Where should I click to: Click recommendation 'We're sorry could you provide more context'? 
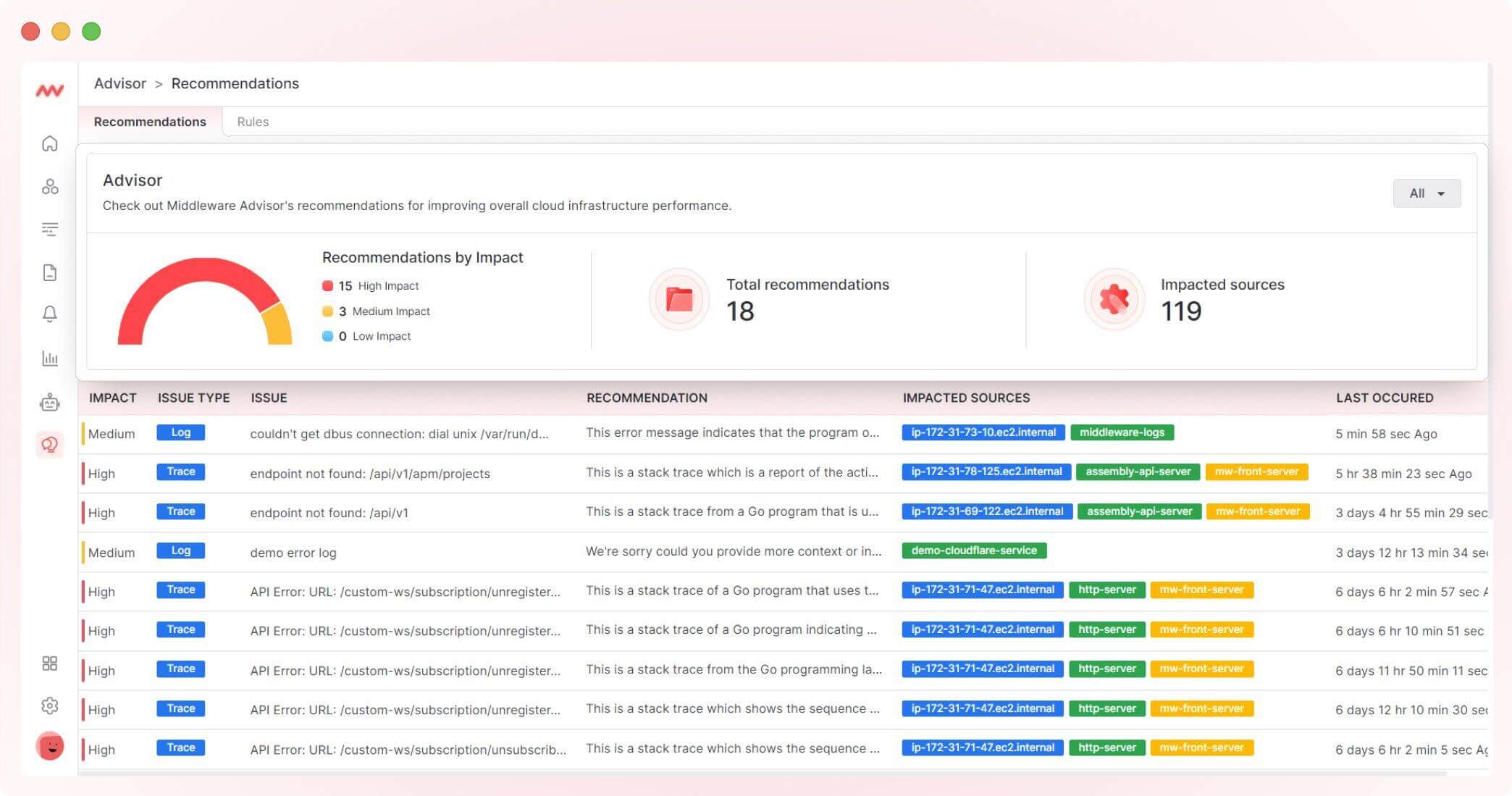point(734,551)
